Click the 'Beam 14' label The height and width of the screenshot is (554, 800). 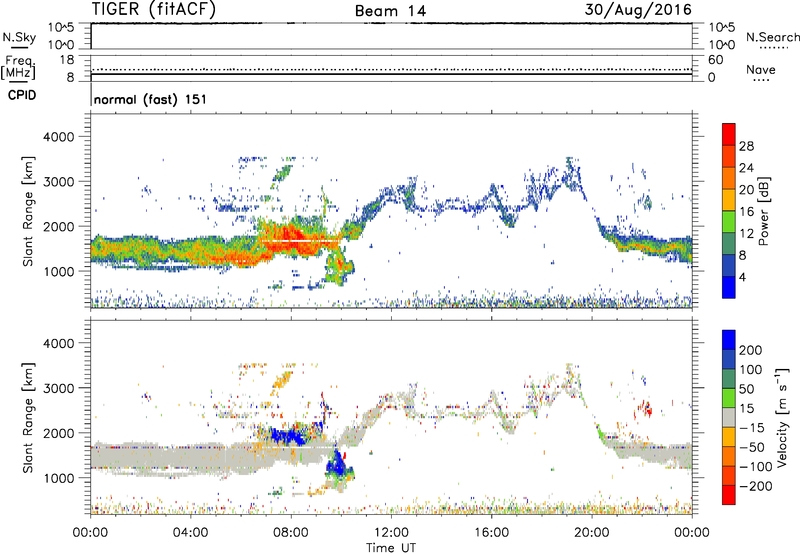coord(390,11)
